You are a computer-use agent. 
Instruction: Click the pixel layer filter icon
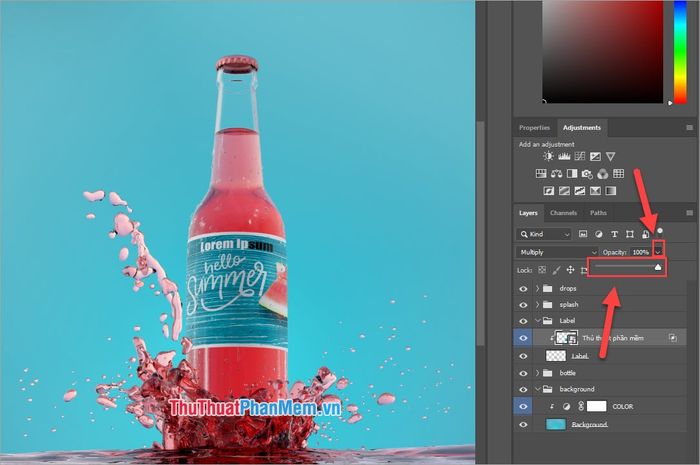pyautogui.click(x=582, y=234)
